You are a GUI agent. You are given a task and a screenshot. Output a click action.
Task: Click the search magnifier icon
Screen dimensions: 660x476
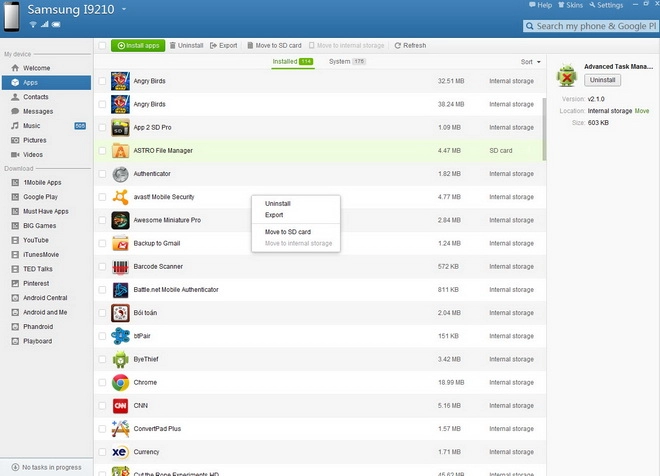(x=530, y=26)
